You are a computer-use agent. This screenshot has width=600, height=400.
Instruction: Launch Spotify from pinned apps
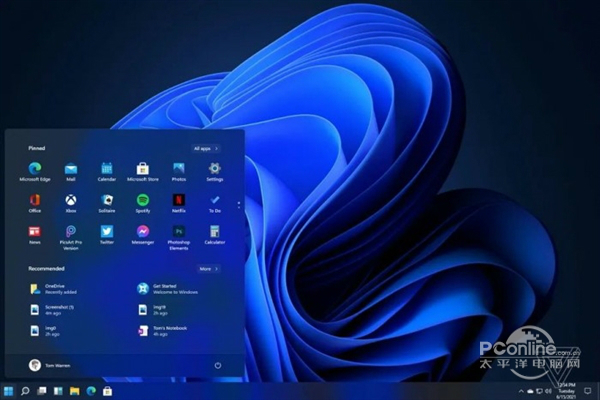point(143,203)
